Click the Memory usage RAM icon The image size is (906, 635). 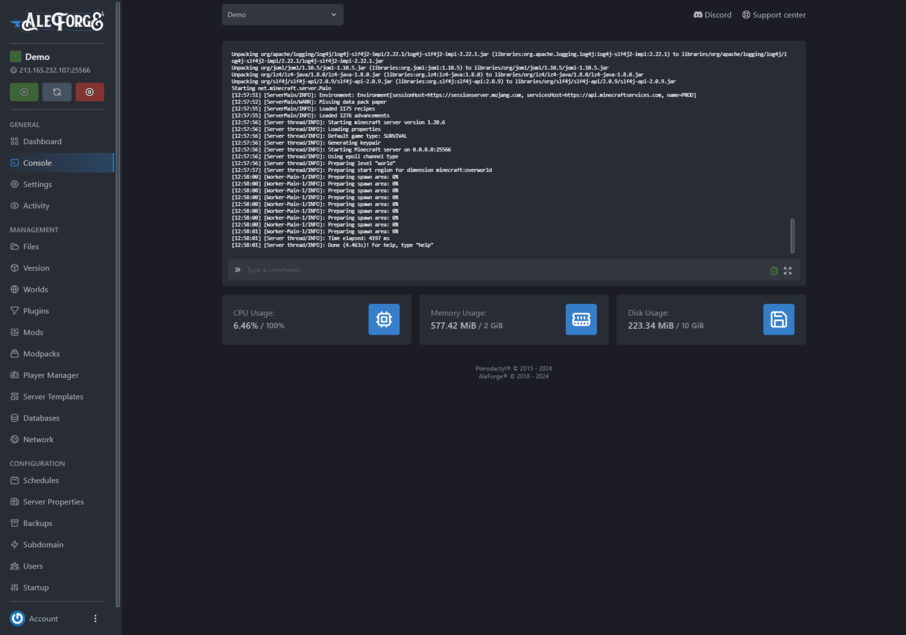pyautogui.click(x=581, y=320)
